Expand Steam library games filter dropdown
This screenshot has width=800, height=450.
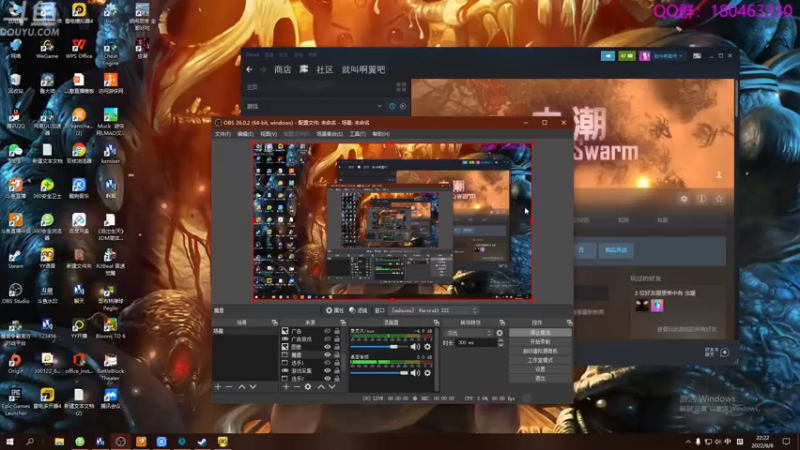379,107
